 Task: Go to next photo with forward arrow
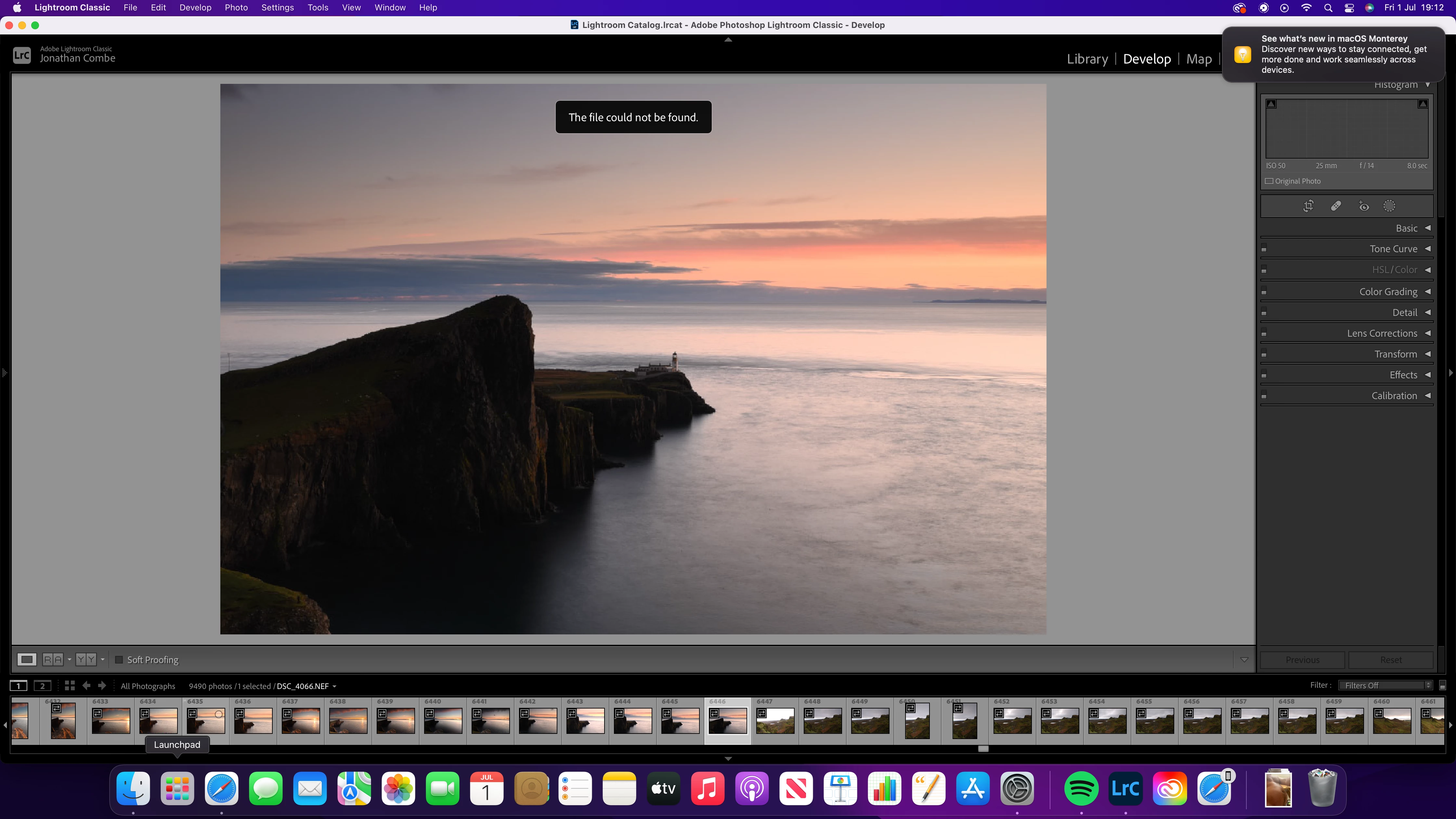point(102,686)
